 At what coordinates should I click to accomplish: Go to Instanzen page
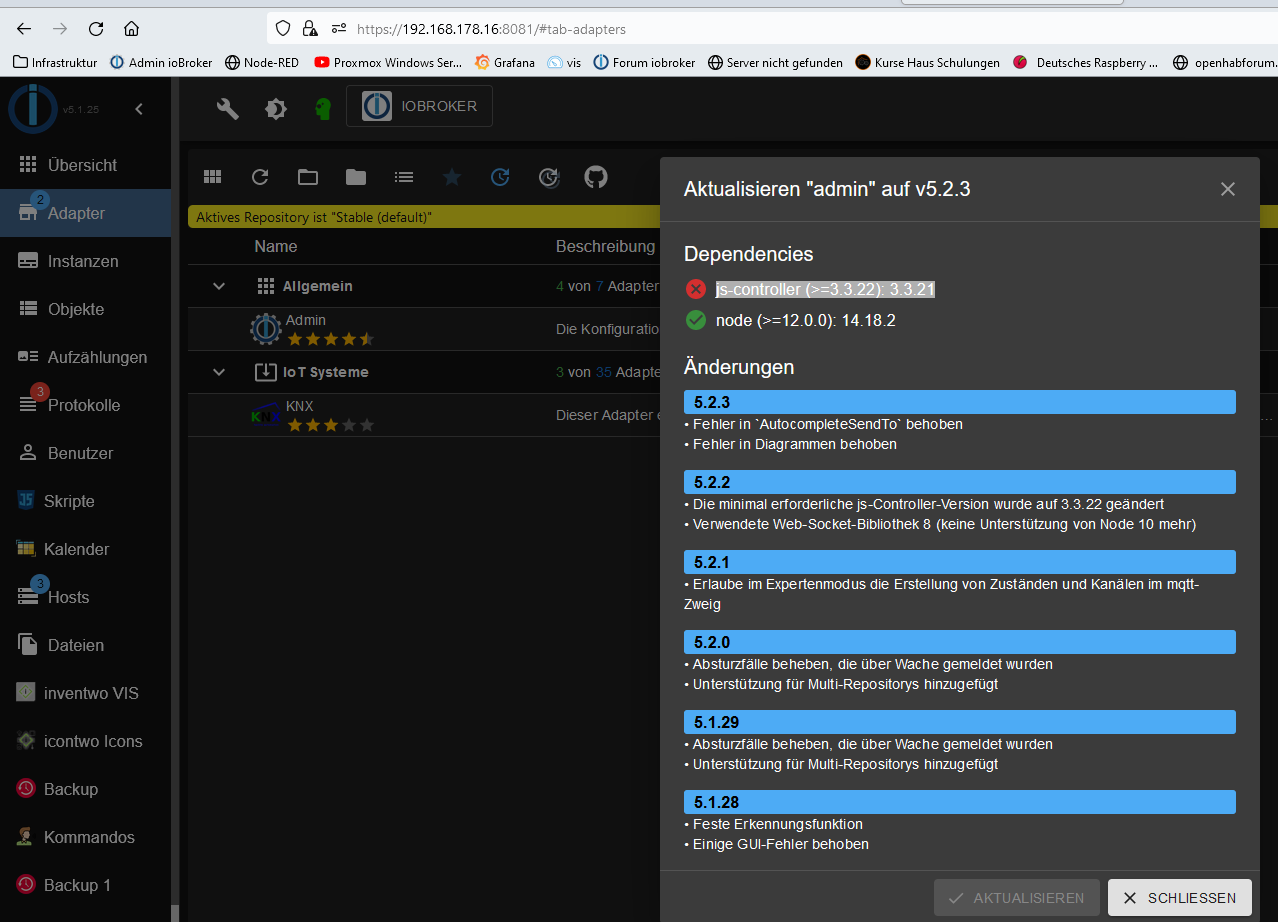coord(86,261)
